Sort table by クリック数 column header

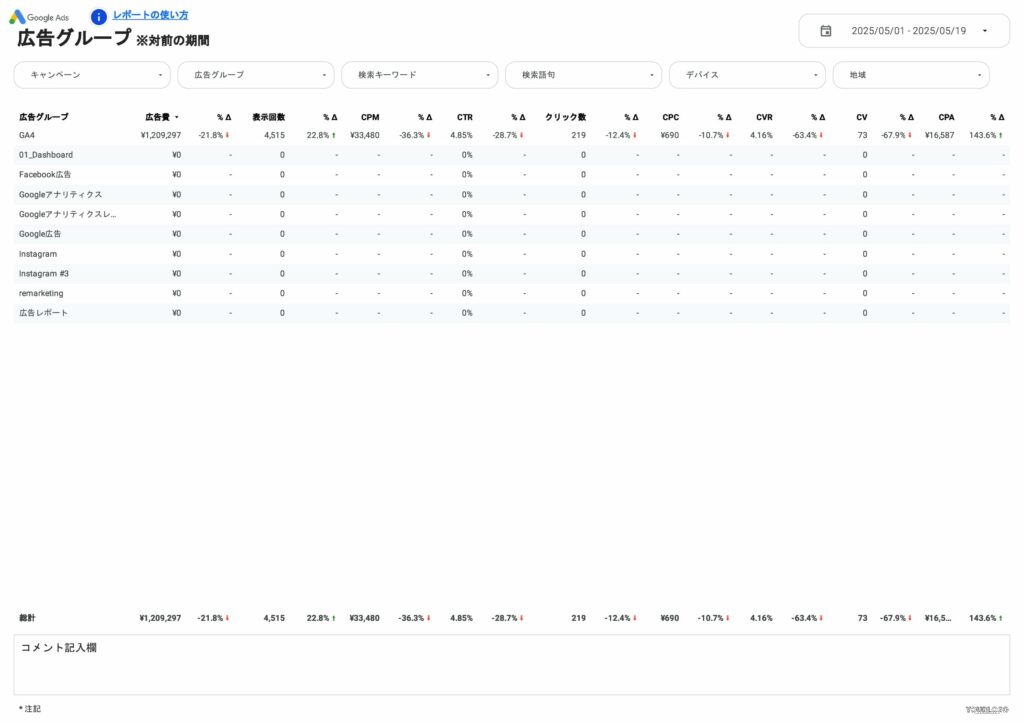(565, 117)
